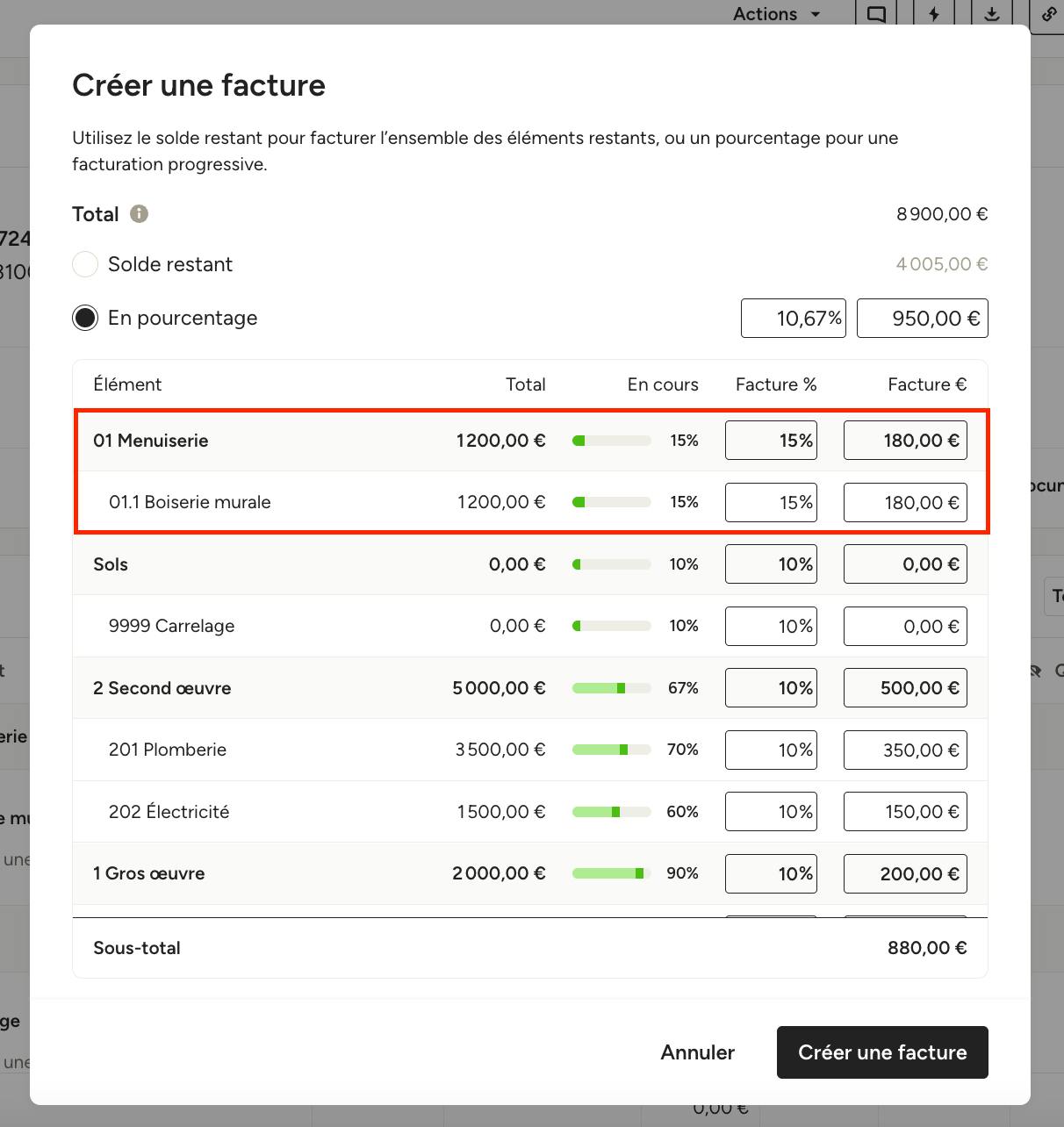Click the 201 Plomberie progress bar
This screenshot has height=1127, width=1064.
tap(612, 750)
